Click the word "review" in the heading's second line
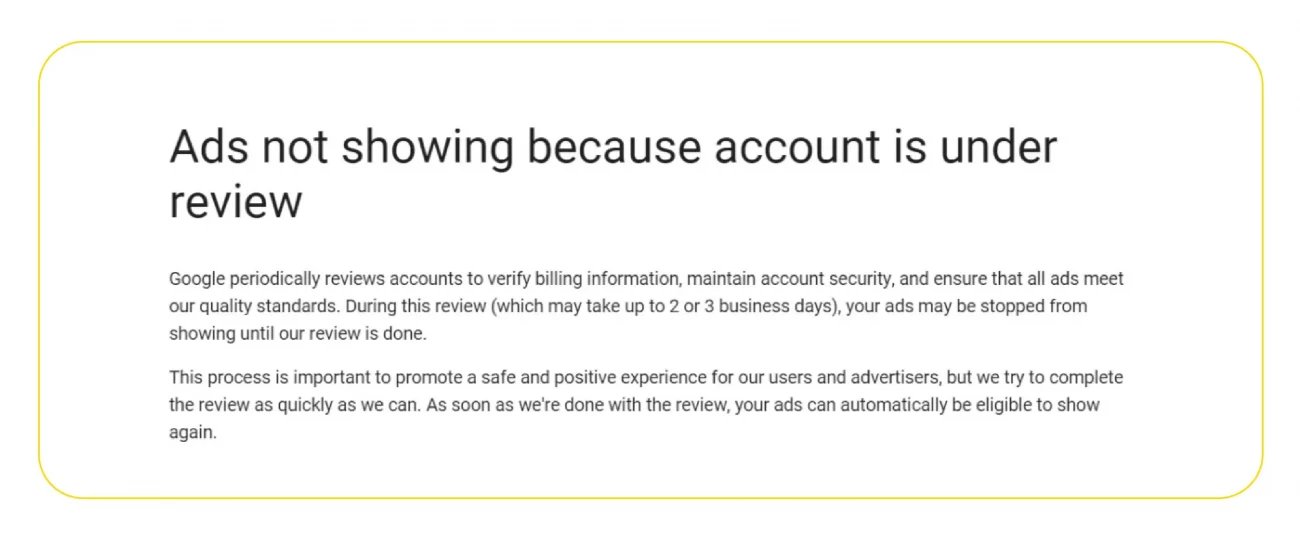Screen dimensions: 1300x541 (x=235, y=202)
